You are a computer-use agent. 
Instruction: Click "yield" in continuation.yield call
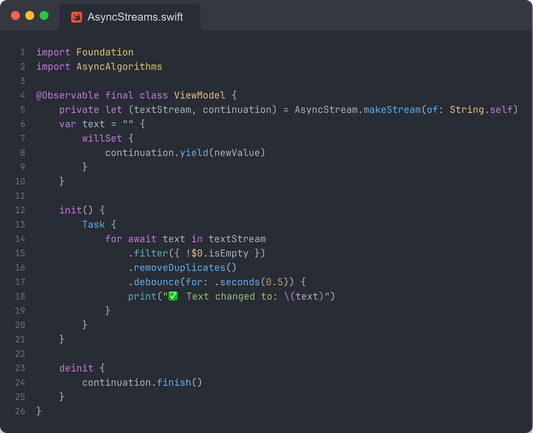(194, 153)
